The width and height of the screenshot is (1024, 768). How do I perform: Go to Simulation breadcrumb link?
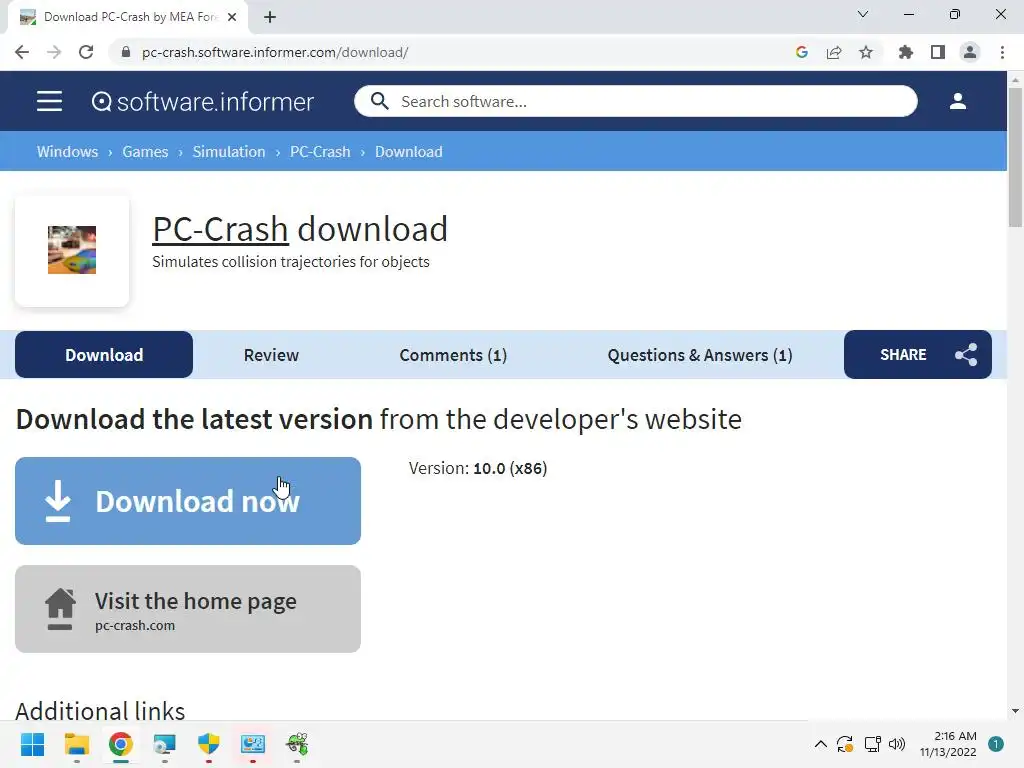(229, 152)
